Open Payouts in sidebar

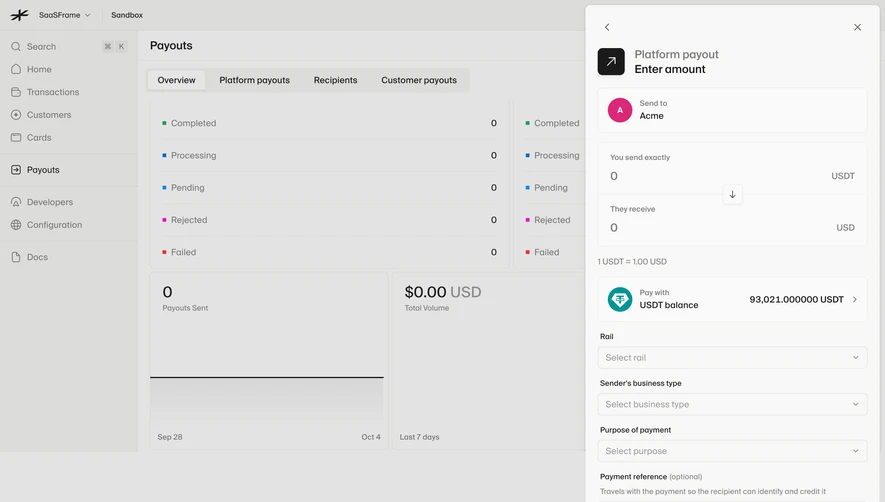(43, 169)
